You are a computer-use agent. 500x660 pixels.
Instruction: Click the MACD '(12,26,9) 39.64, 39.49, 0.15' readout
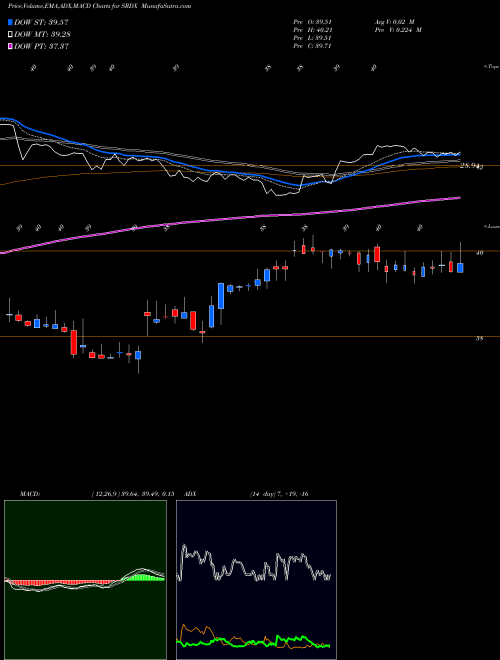(x=133, y=494)
